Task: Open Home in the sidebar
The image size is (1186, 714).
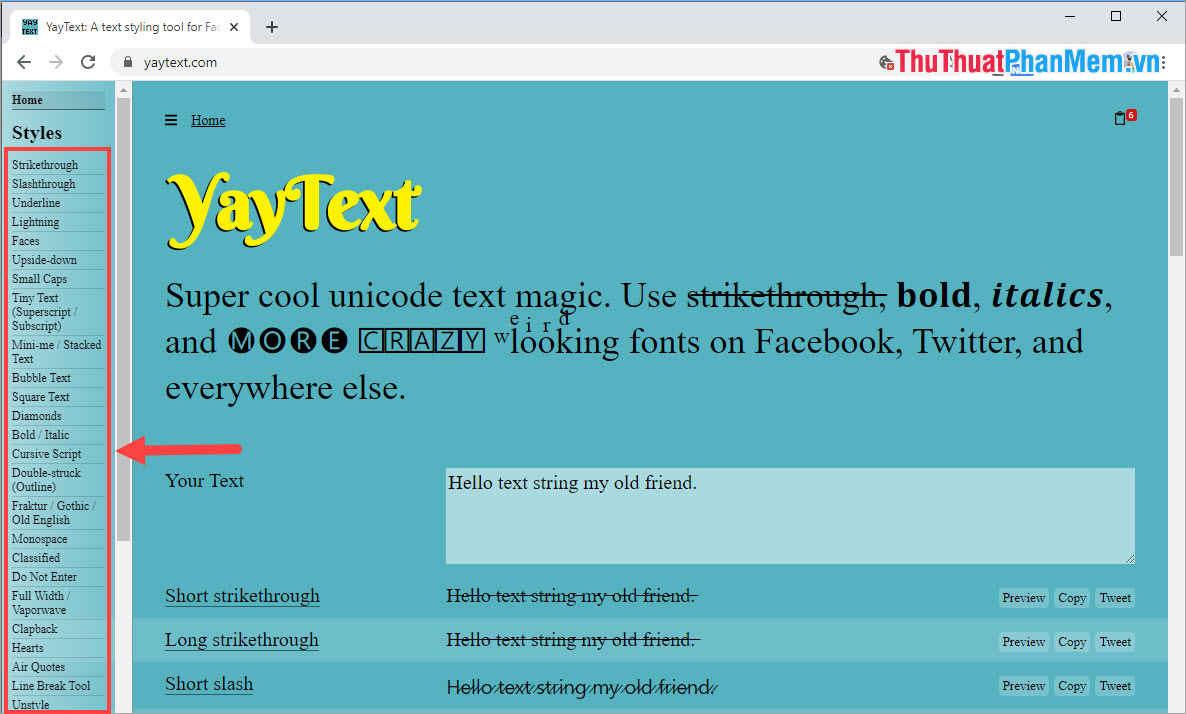Action: [58, 100]
